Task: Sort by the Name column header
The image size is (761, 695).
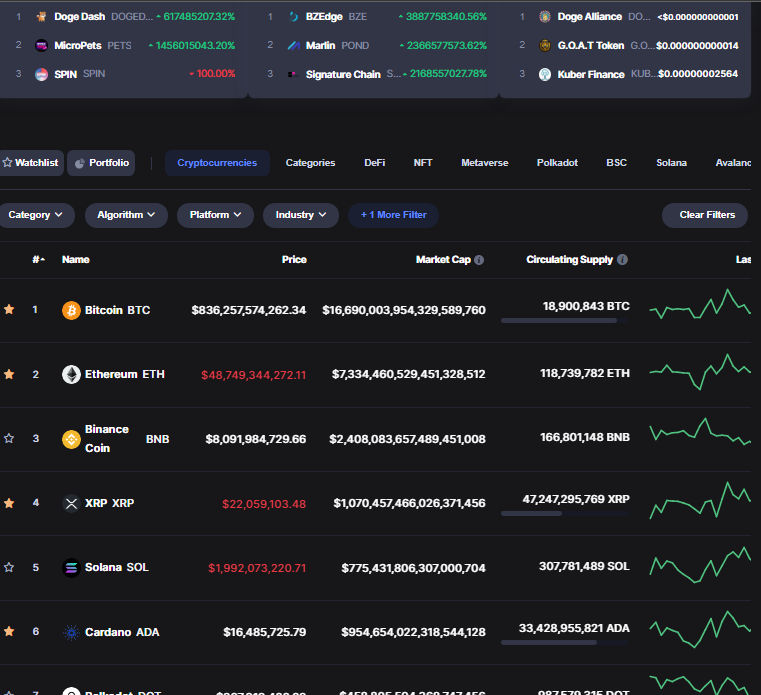Action: [76, 260]
